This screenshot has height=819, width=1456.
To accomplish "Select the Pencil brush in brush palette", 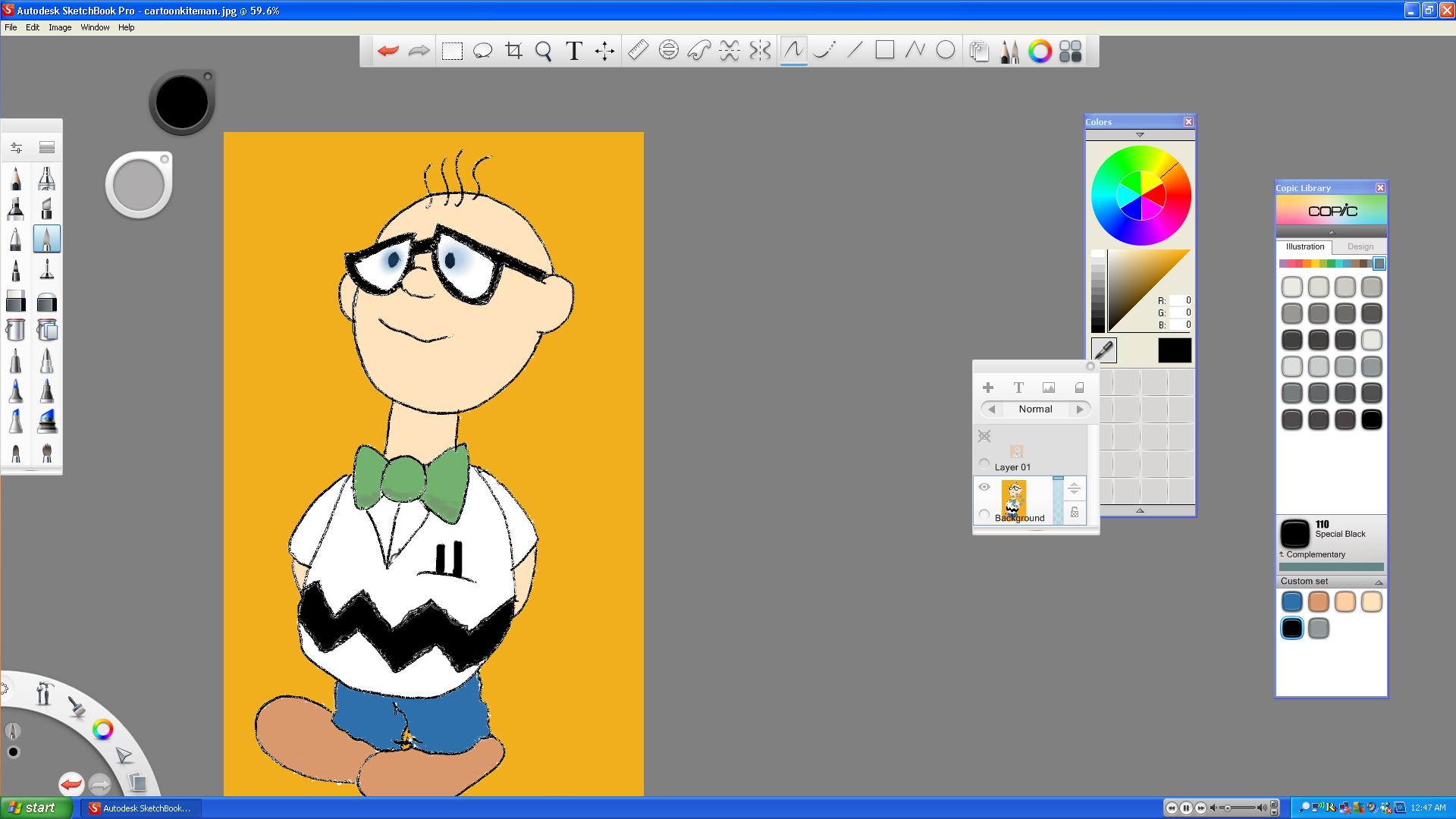I will tap(16, 178).
